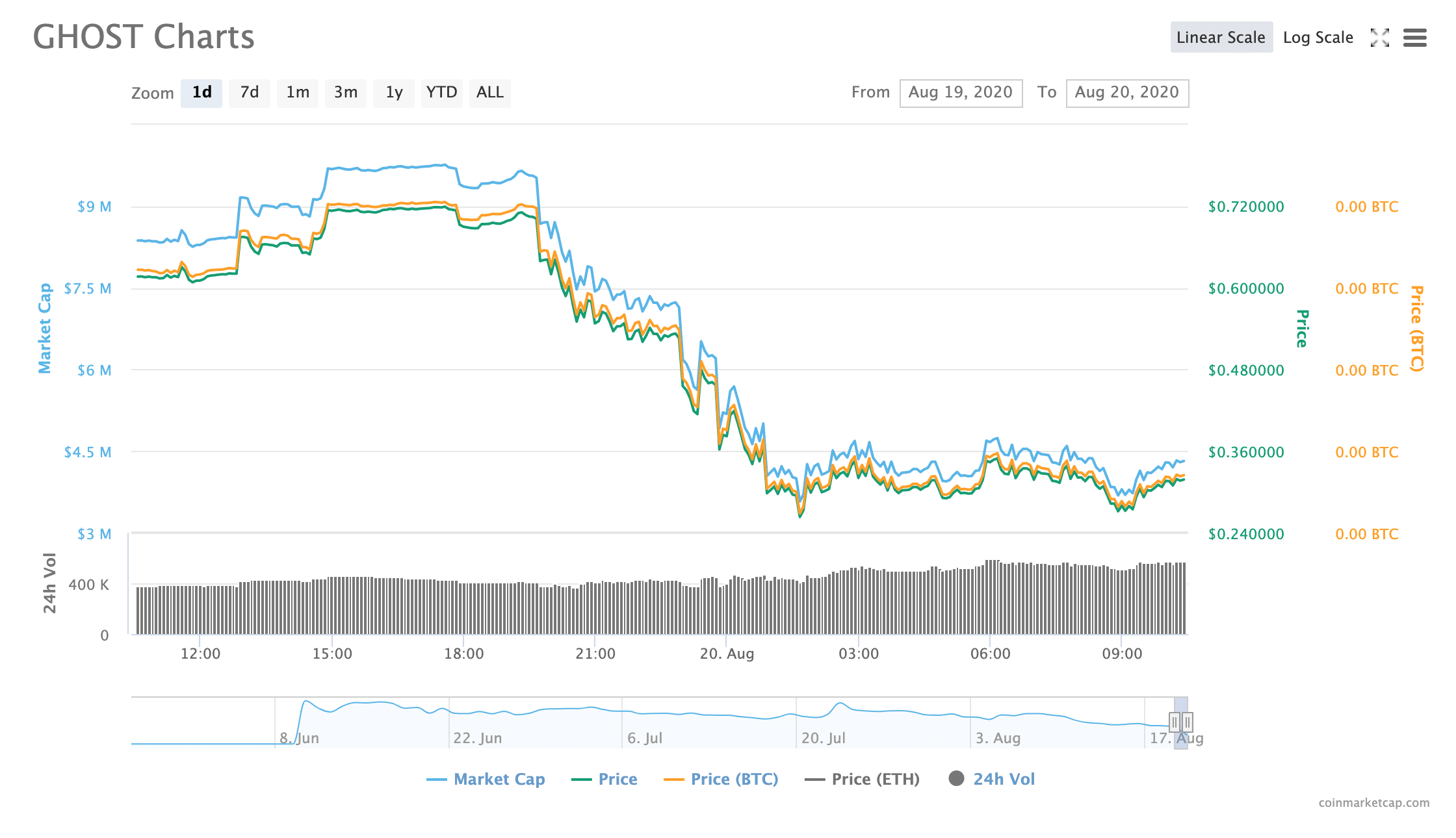Toggle 24h Vol legend circle icon

pos(956,778)
